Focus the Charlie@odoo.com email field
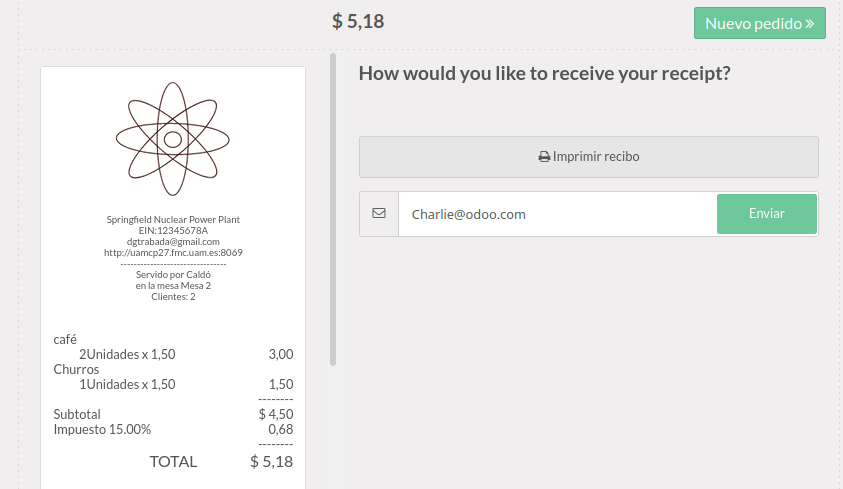 556,214
